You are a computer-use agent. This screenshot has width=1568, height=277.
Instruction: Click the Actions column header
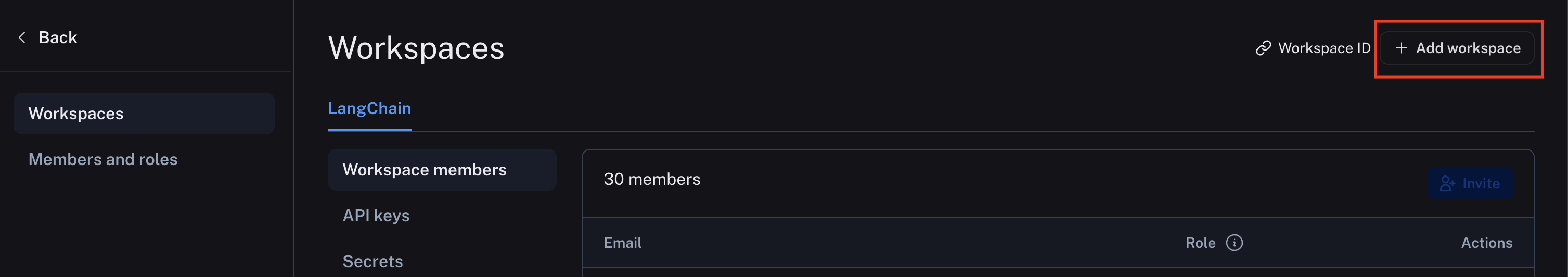click(x=1486, y=243)
